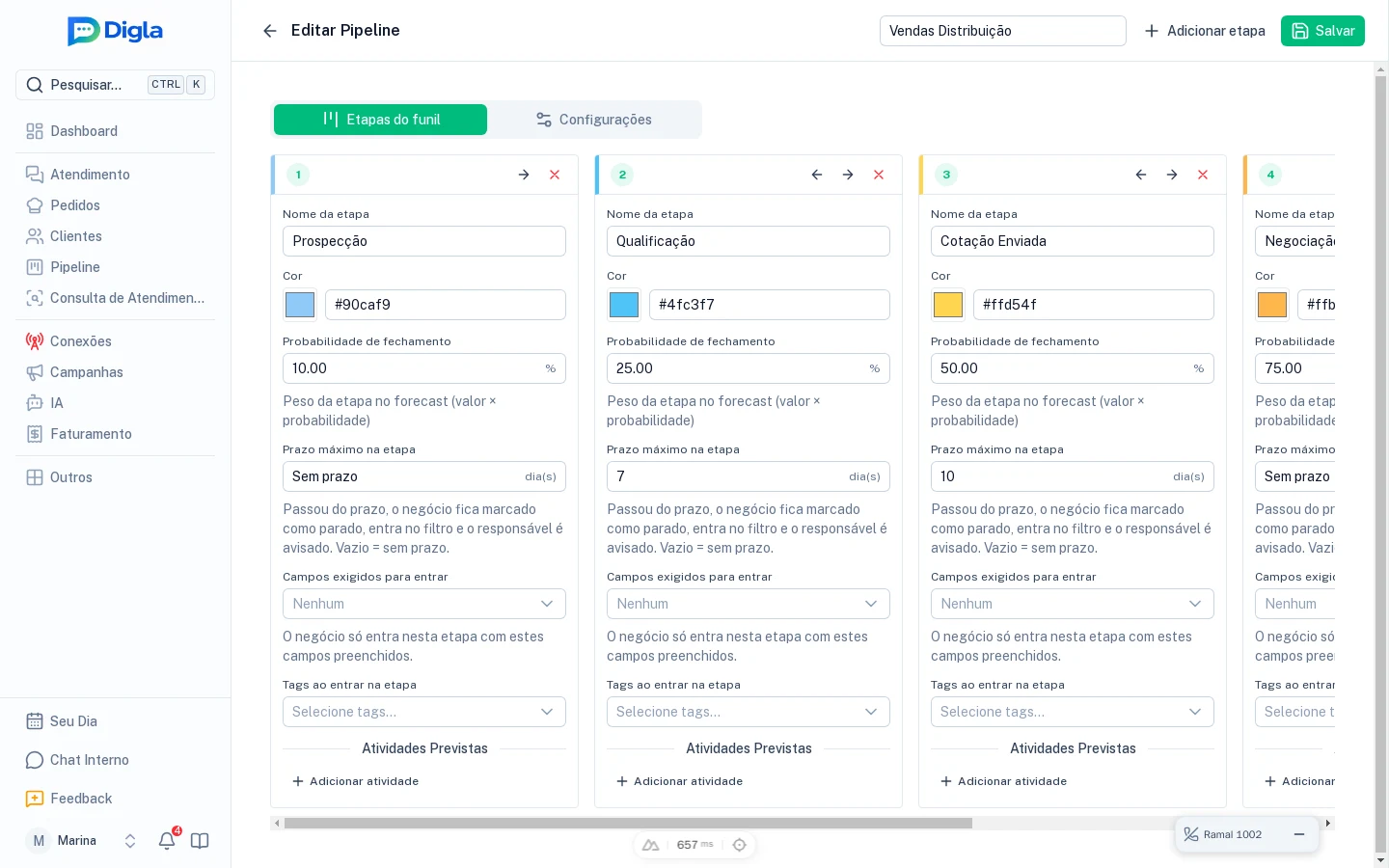Delete stage 2 Qualificação
The image size is (1389, 868).
tap(879, 175)
